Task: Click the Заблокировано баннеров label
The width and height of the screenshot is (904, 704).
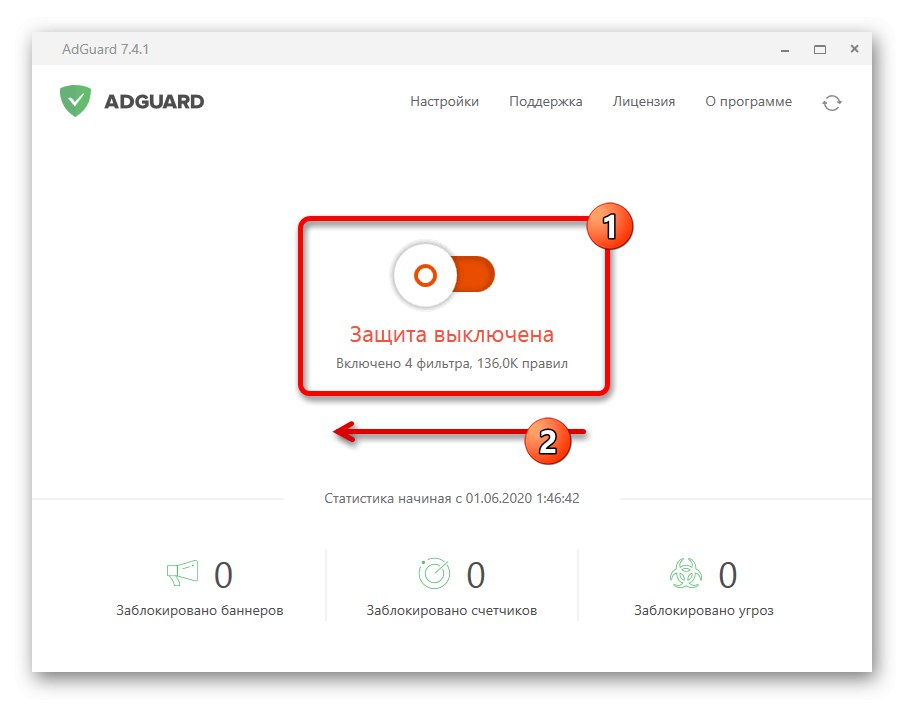Action: pyautogui.click(x=200, y=610)
